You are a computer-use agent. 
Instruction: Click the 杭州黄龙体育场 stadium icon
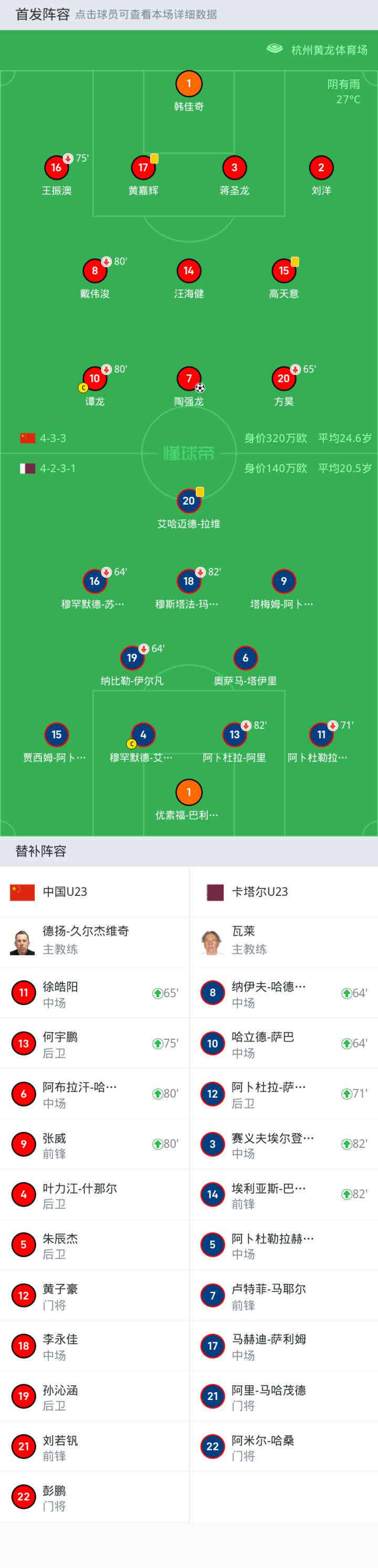[275, 49]
